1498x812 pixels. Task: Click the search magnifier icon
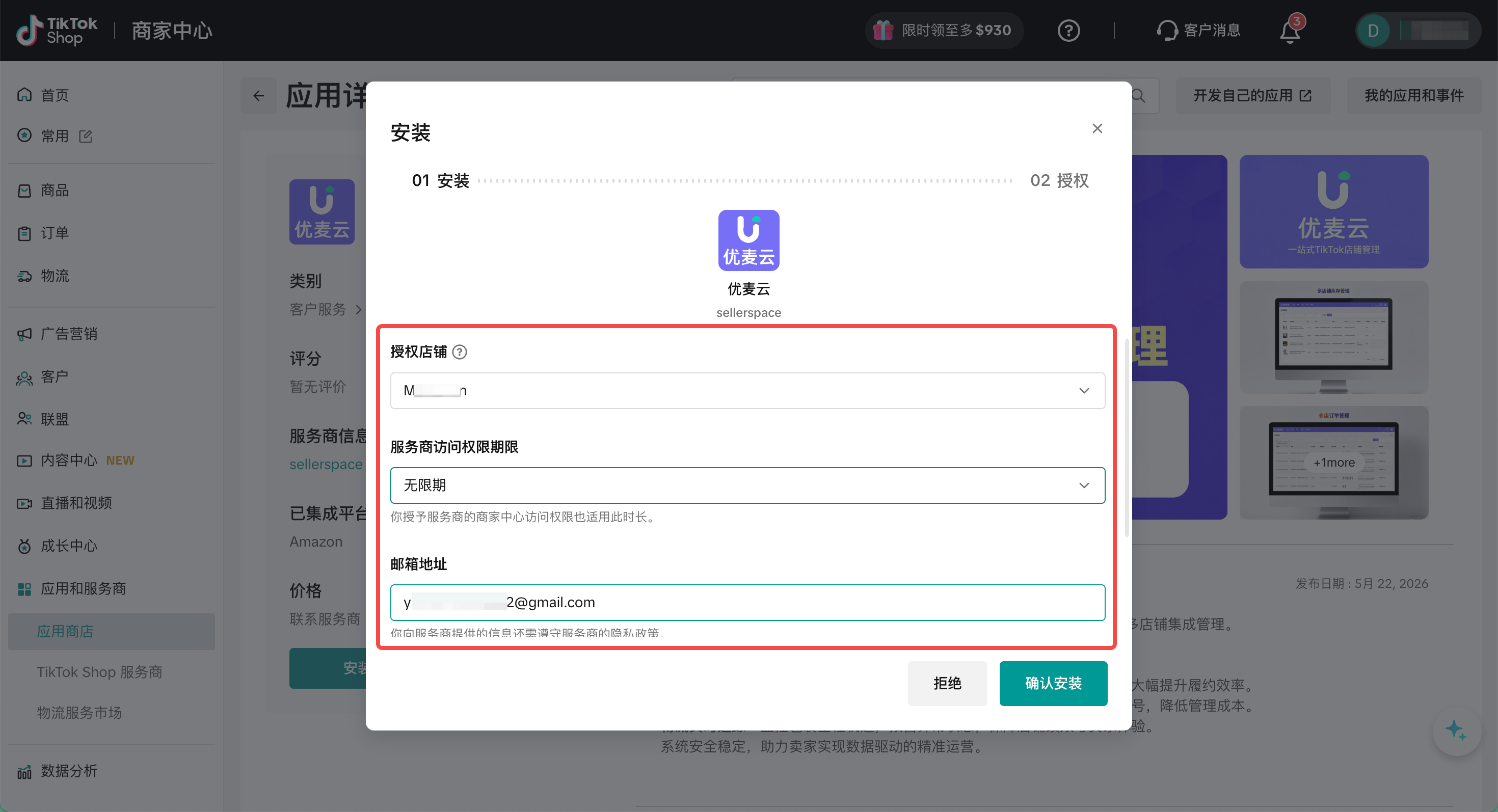pos(1139,96)
